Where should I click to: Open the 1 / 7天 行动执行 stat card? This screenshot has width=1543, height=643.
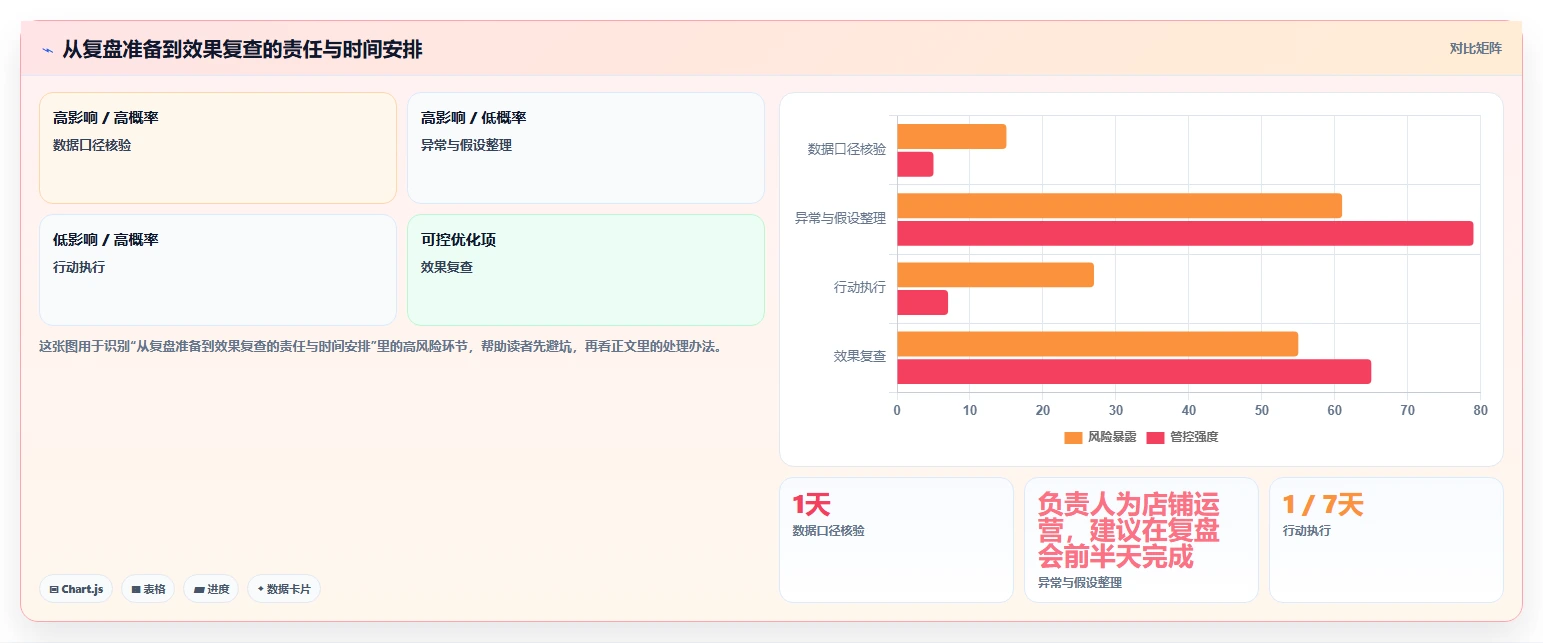1386,540
